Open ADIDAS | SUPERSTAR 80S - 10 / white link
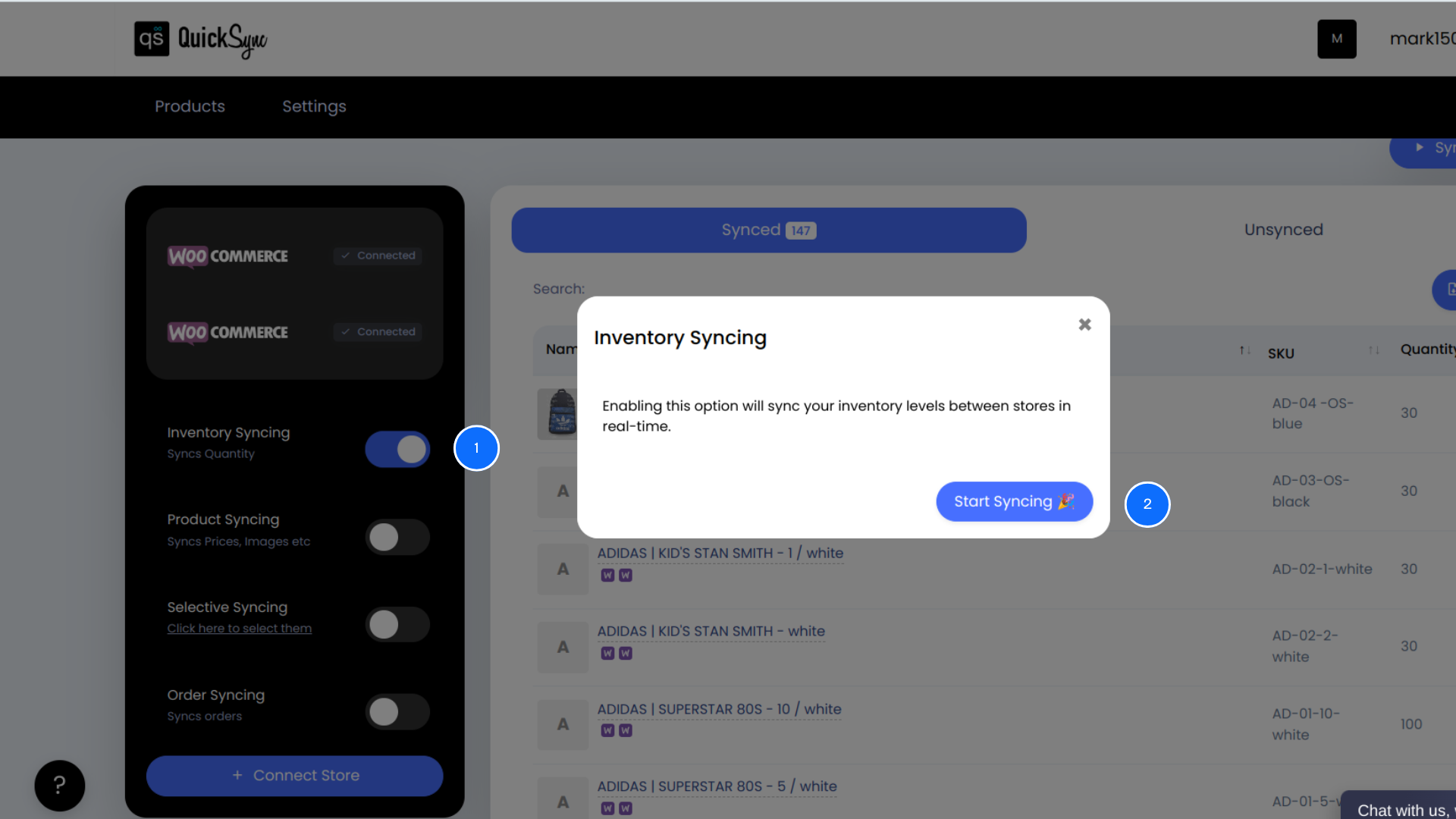 (x=719, y=709)
